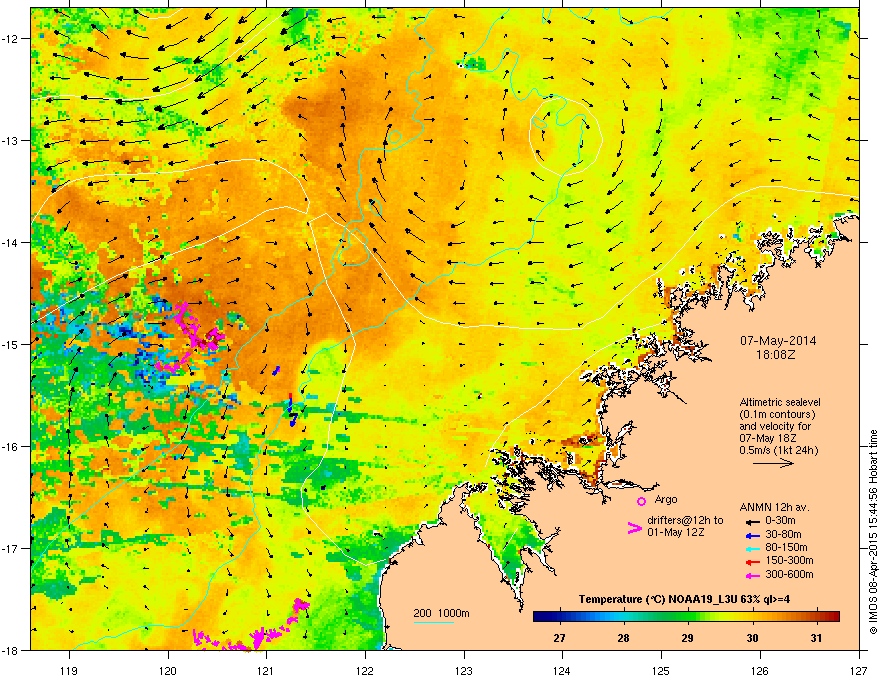Click the dark blue end of the temperature colorbar
This screenshot has height=680, width=880.
click(x=540, y=617)
